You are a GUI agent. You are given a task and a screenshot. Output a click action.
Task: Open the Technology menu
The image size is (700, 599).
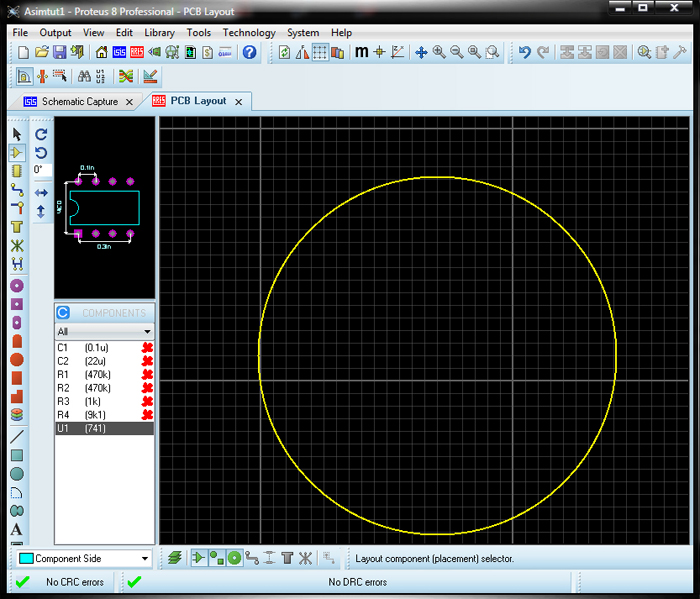(x=249, y=33)
